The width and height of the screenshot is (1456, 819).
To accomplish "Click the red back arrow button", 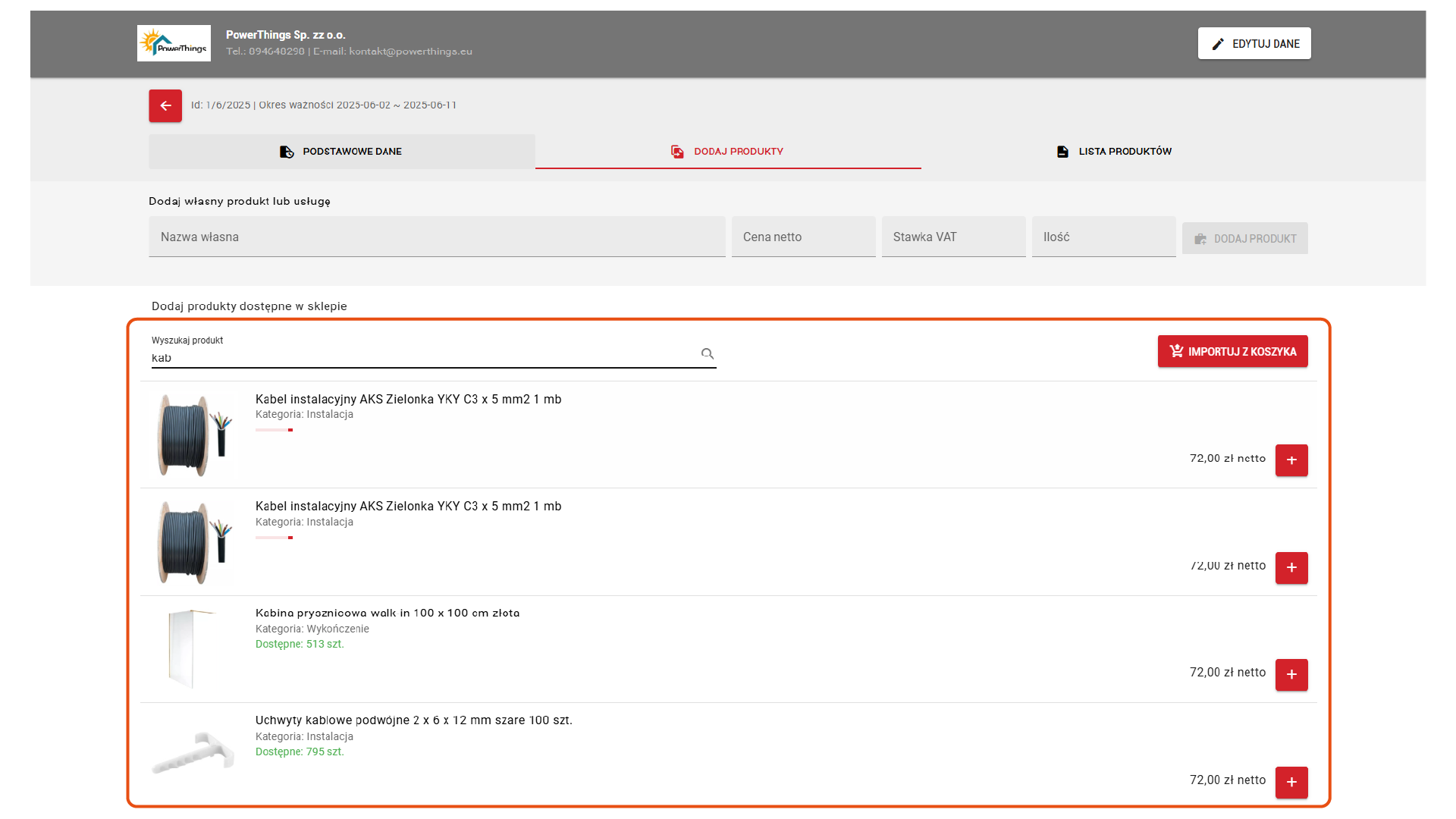I will pos(165,106).
